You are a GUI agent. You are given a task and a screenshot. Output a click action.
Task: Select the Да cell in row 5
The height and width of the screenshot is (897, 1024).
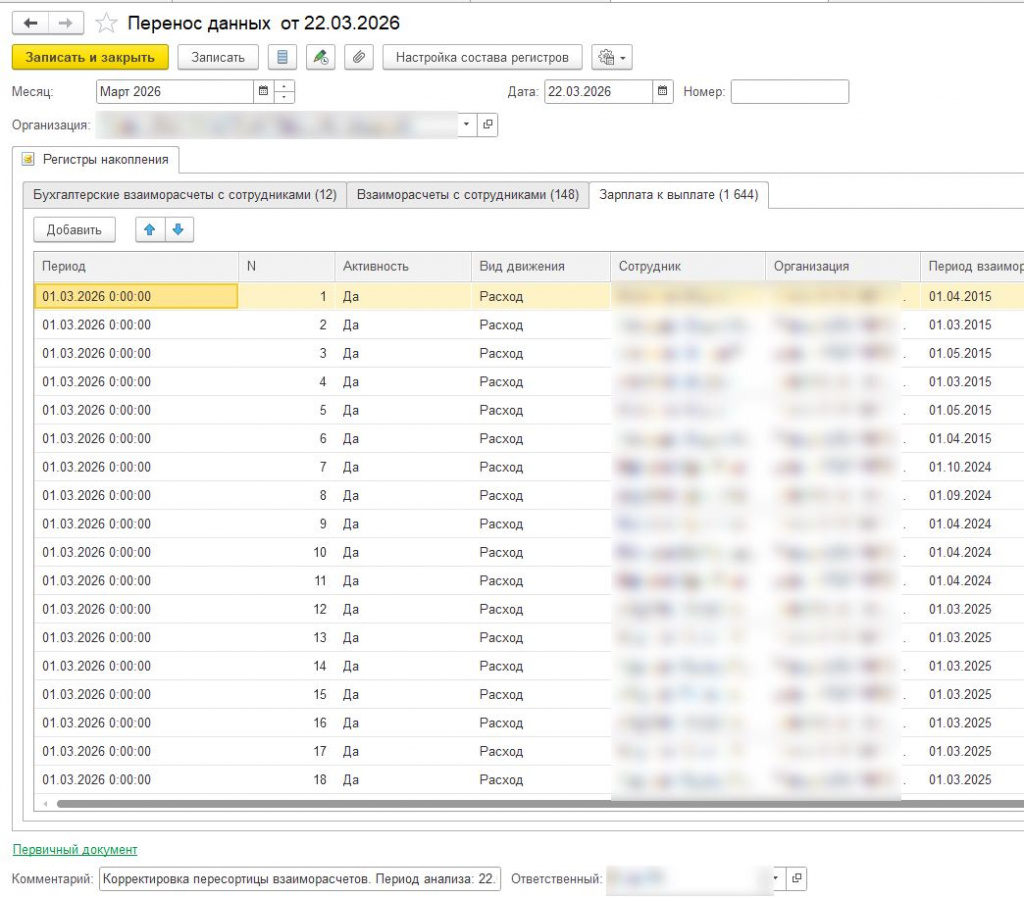403,410
